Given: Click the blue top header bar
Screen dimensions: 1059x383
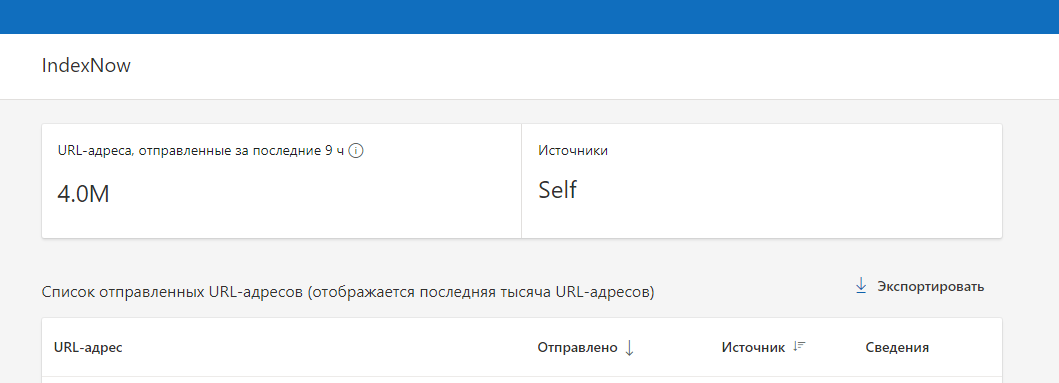Looking at the screenshot, I should click(530, 17).
